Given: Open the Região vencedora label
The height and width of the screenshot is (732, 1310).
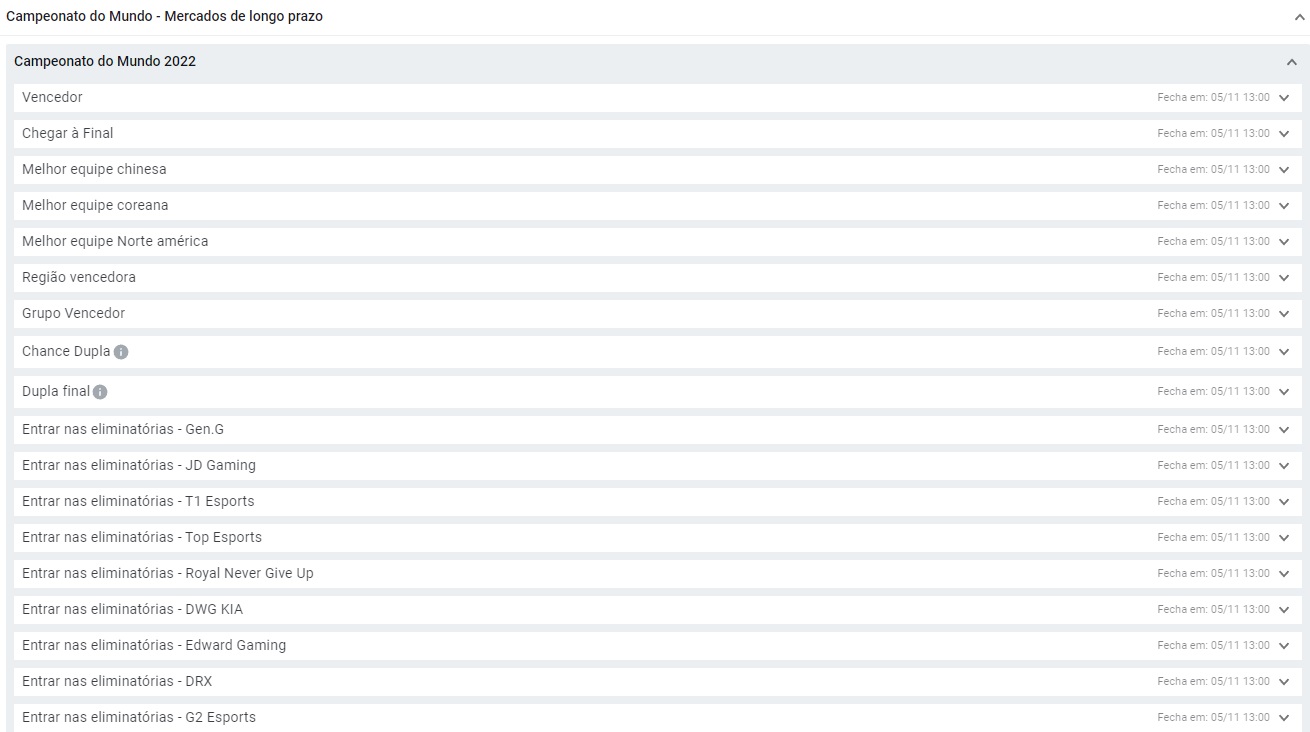Looking at the screenshot, I should [x=79, y=278].
